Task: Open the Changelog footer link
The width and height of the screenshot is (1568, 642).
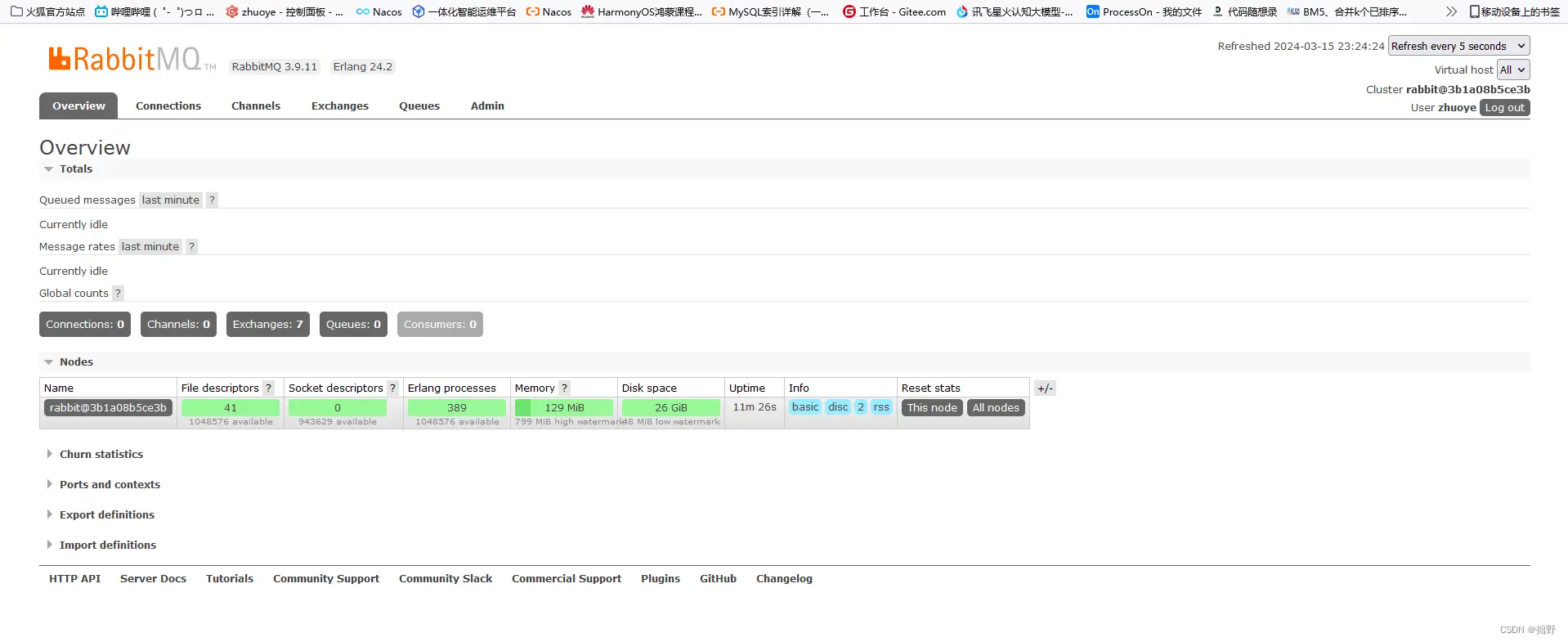Action: pyautogui.click(x=784, y=578)
